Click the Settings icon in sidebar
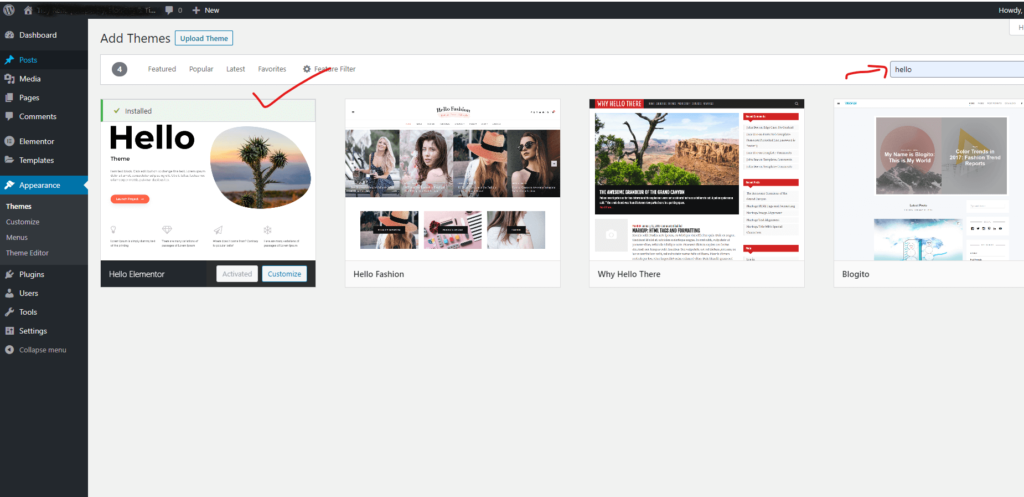This screenshot has height=497, width=1024. [x=9, y=331]
